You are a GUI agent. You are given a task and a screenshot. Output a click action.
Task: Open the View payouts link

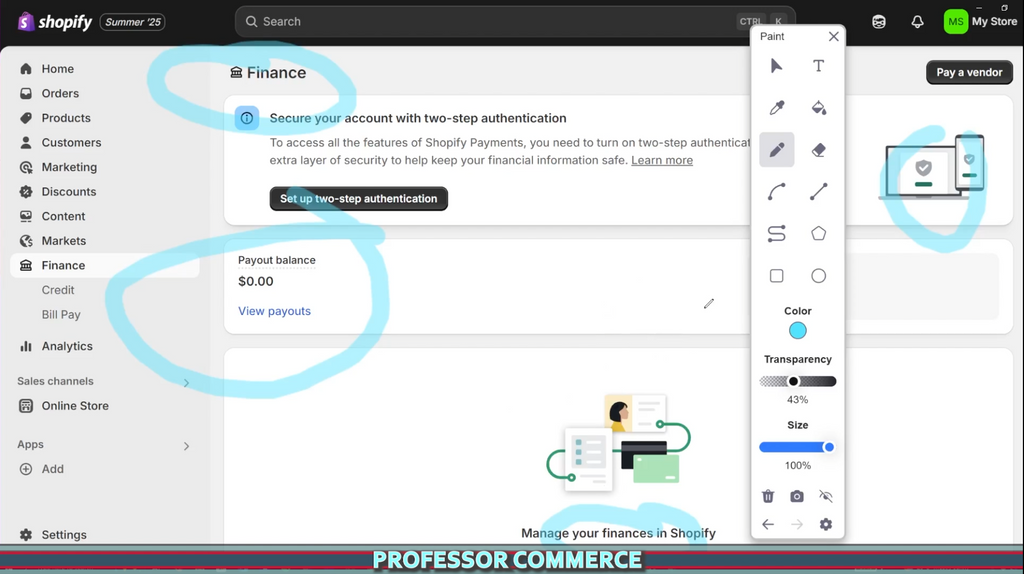(x=274, y=311)
